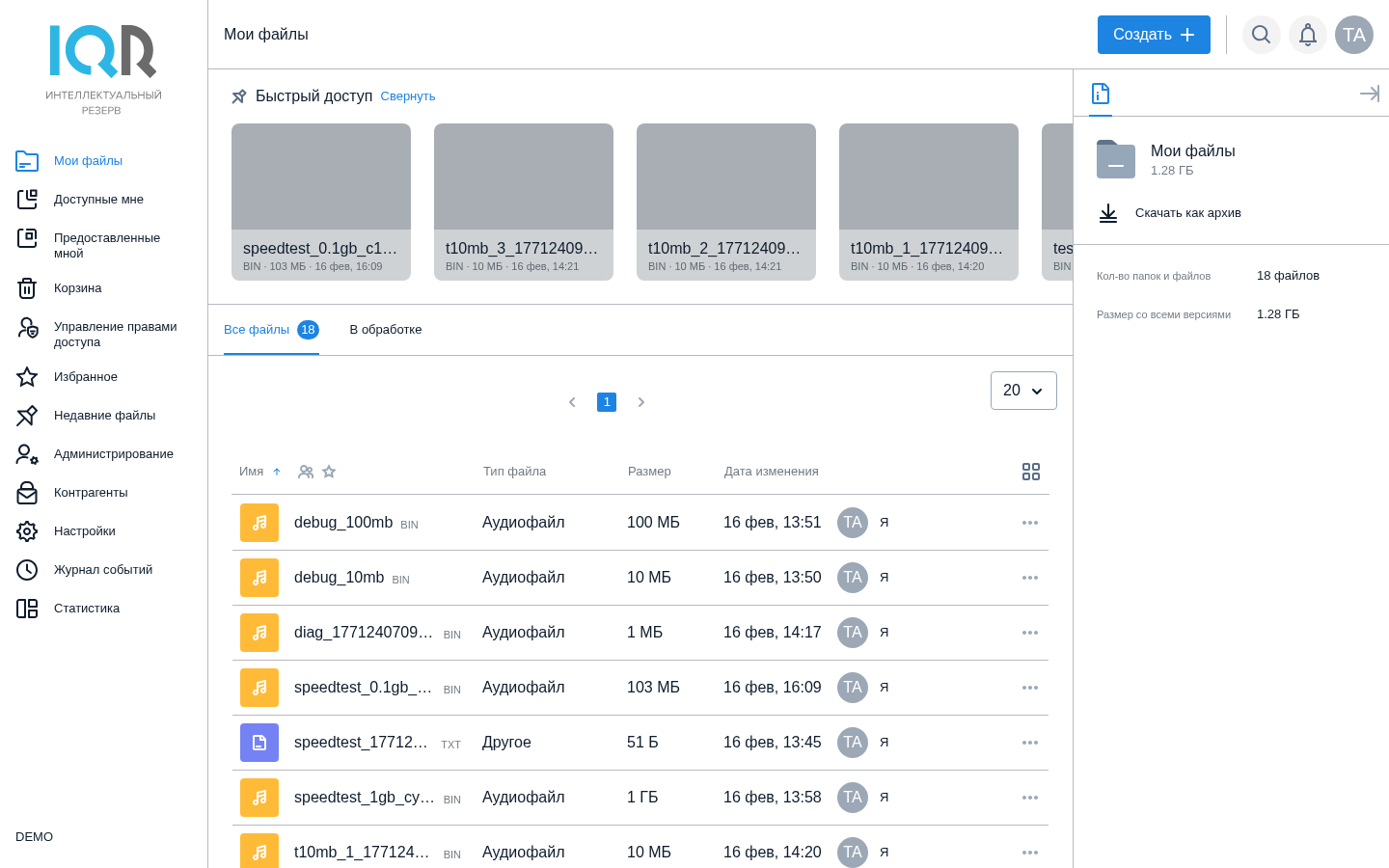Click the Создать button
Screen dimensions: 1389x868
click(1153, 35)
